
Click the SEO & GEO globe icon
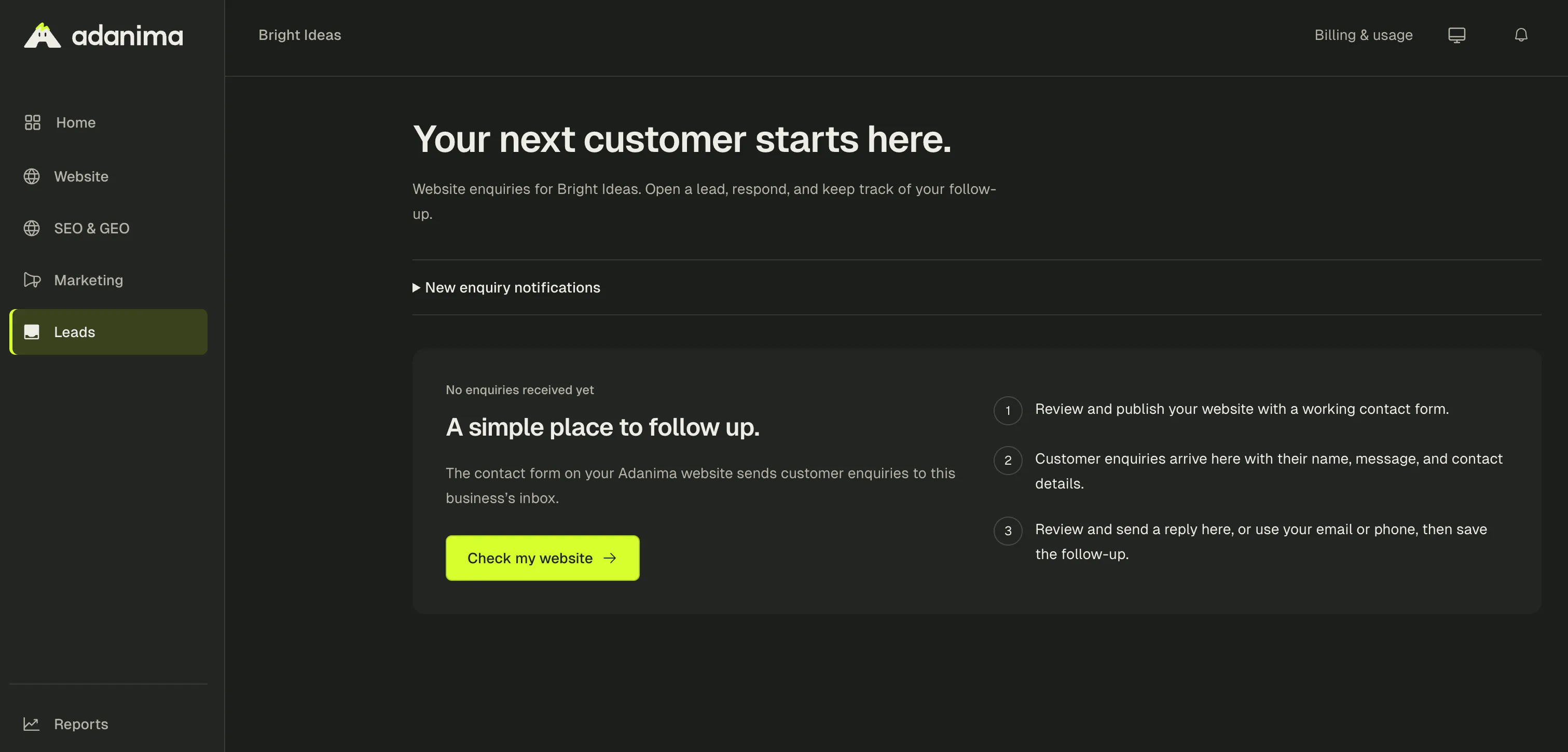click(32, 228)
